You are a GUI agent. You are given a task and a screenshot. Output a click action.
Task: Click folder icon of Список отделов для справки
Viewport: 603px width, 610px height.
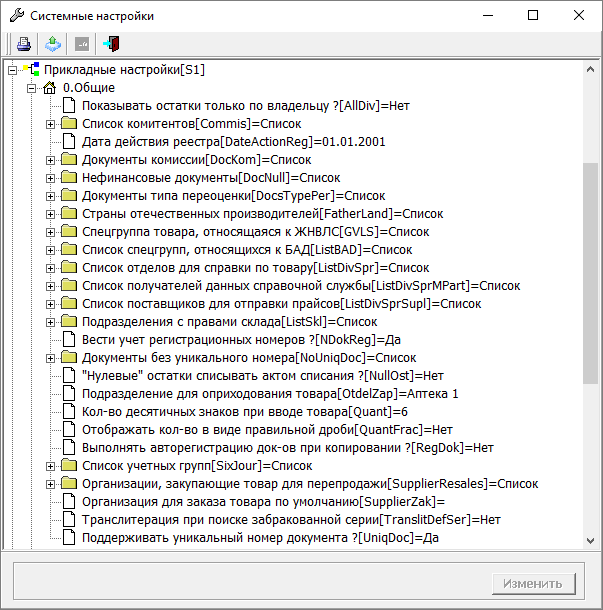tap(69, 267)
